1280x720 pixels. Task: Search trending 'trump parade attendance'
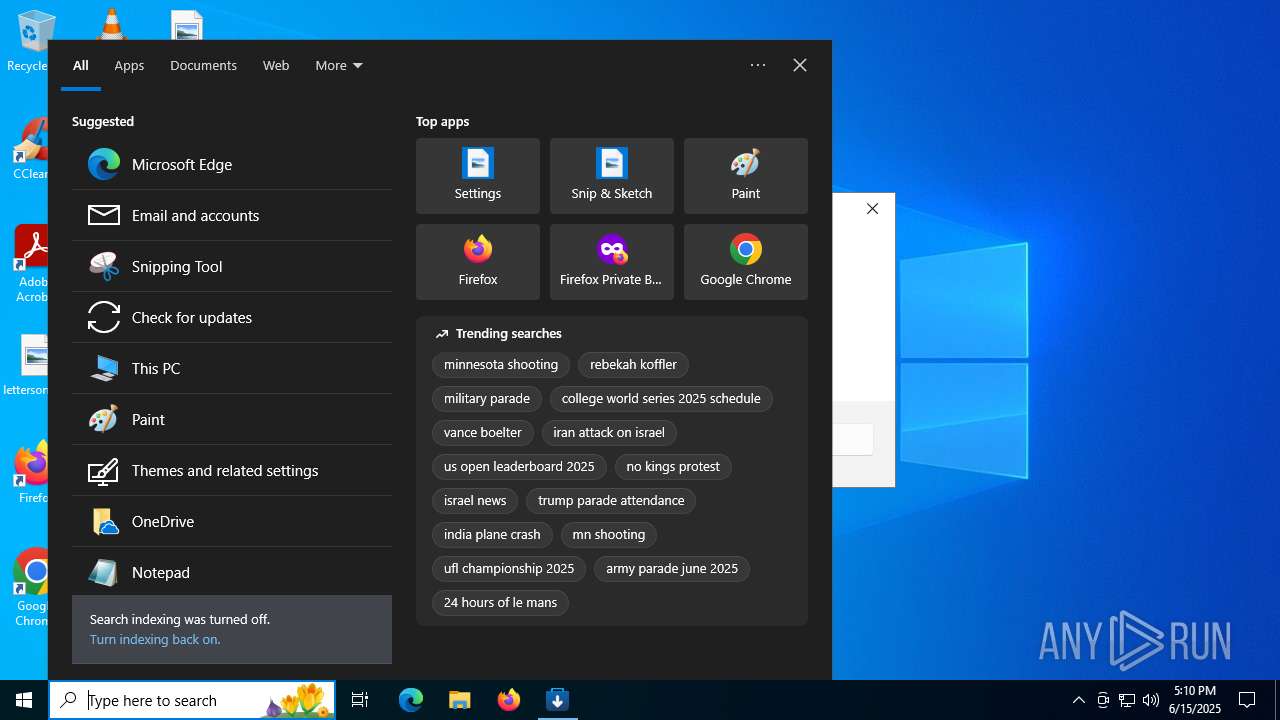pyautogui.click(x=611, y=501)
